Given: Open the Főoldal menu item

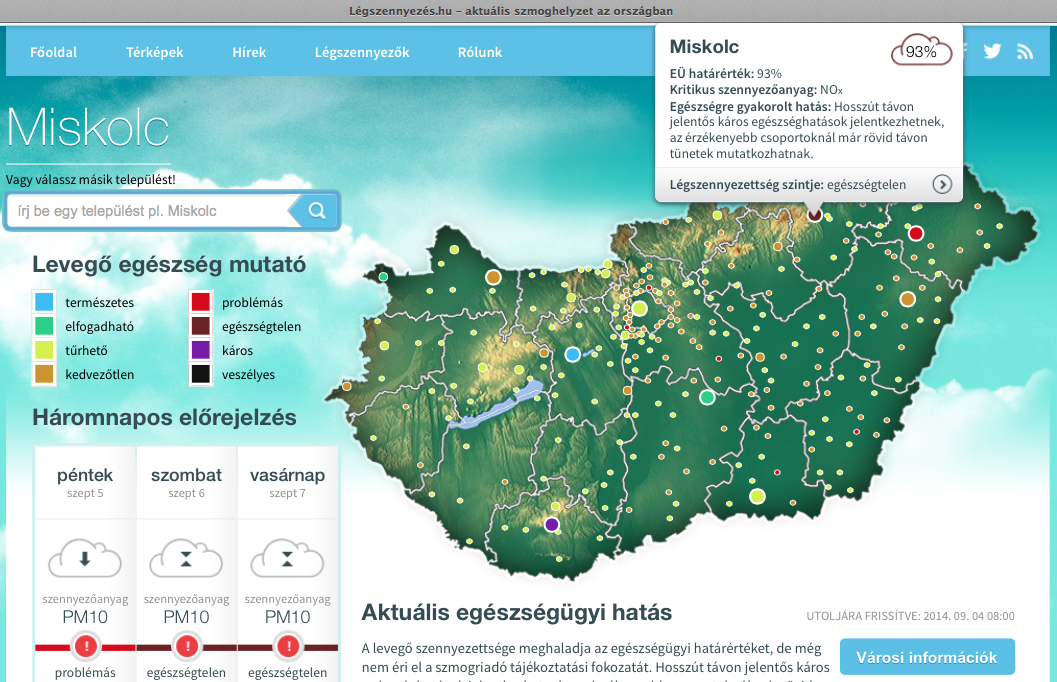Looking at the screenshot, I should coord(53,52).
